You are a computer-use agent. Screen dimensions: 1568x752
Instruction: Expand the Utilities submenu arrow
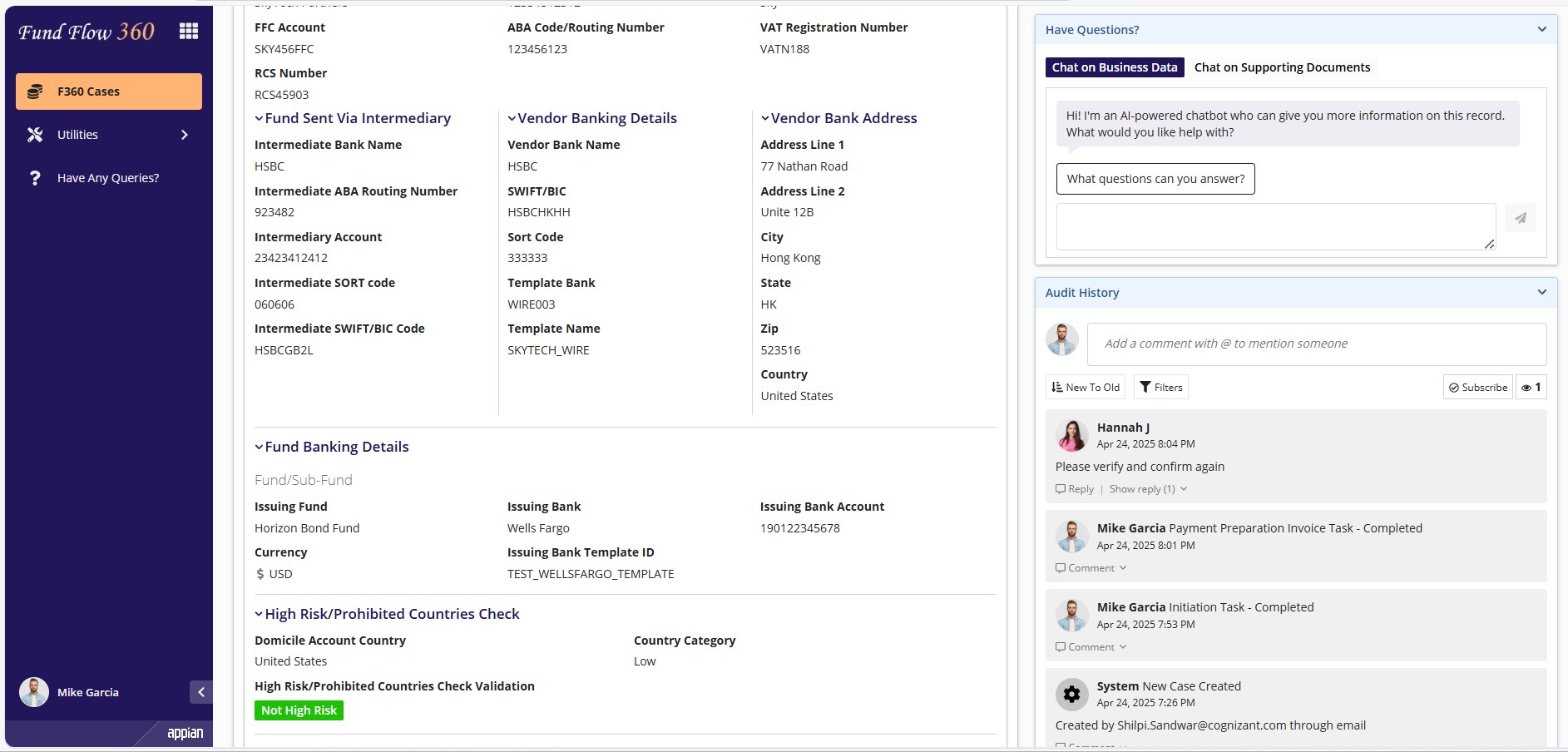(185, 135)
